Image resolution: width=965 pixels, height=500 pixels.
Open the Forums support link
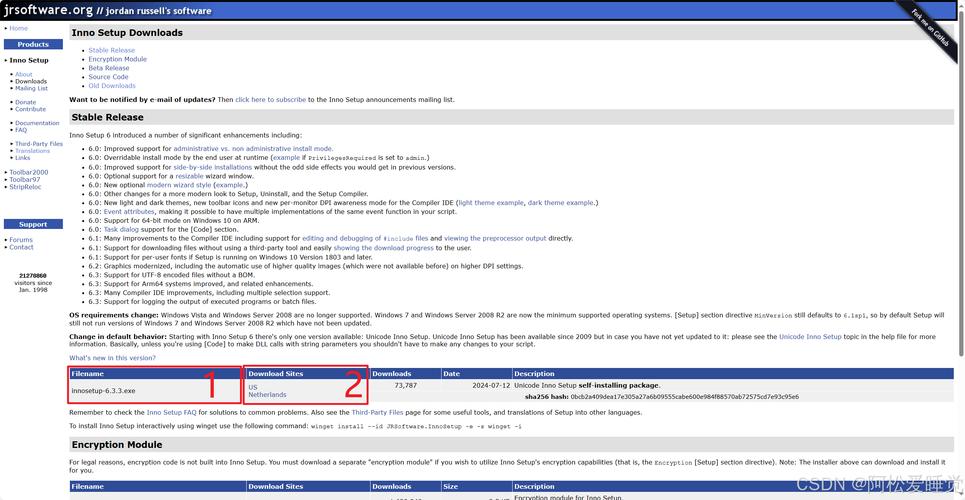coord(21,240)
